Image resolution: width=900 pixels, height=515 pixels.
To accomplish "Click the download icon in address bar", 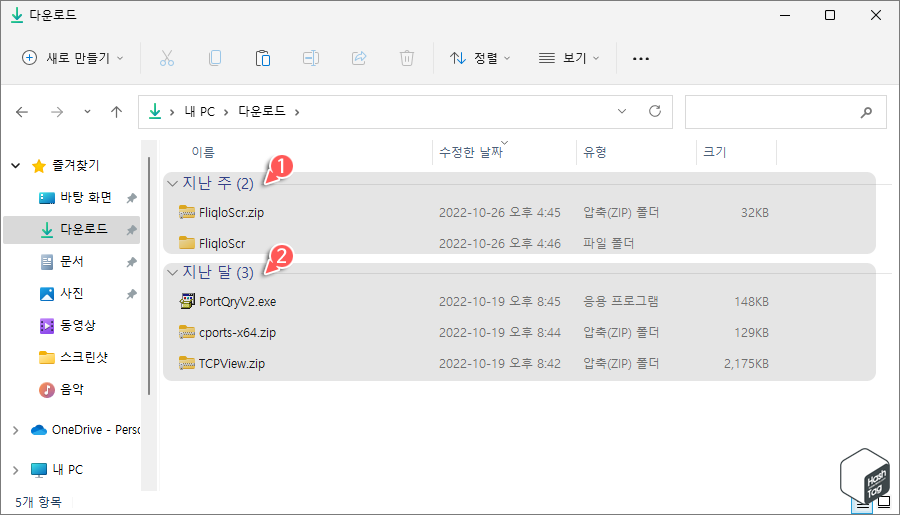I will [x=155, y=111].
